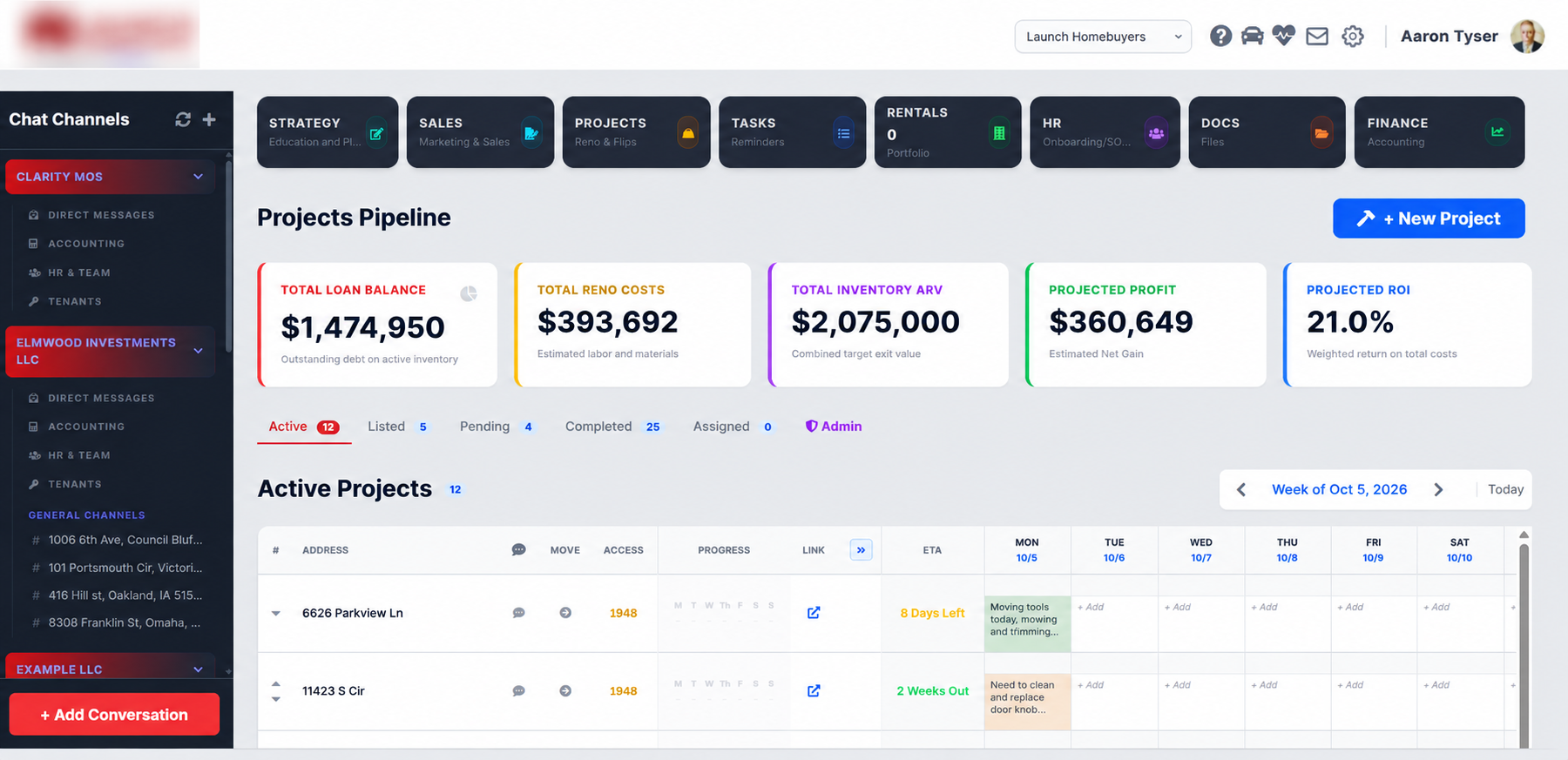Open Clarity MOS Direct Messages

[101, 215]
